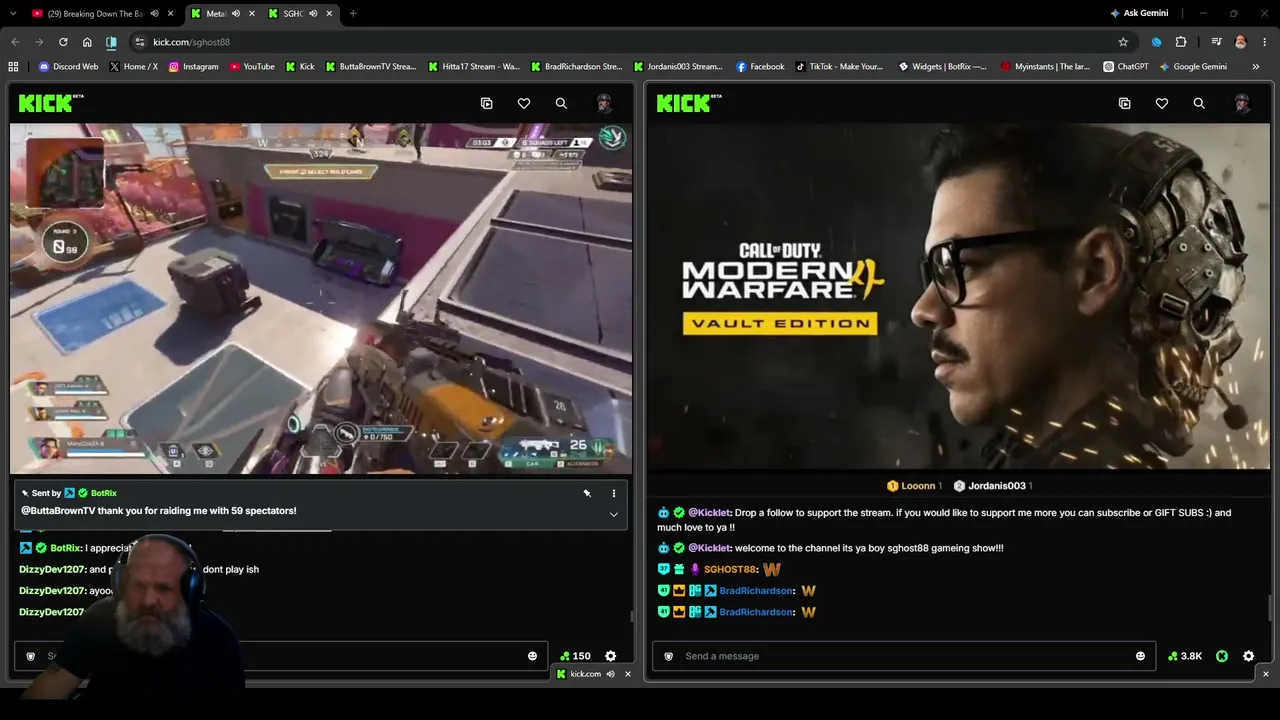
Task: Open a new browser tab
Action: pyautogui.click(x=353, y=13)
